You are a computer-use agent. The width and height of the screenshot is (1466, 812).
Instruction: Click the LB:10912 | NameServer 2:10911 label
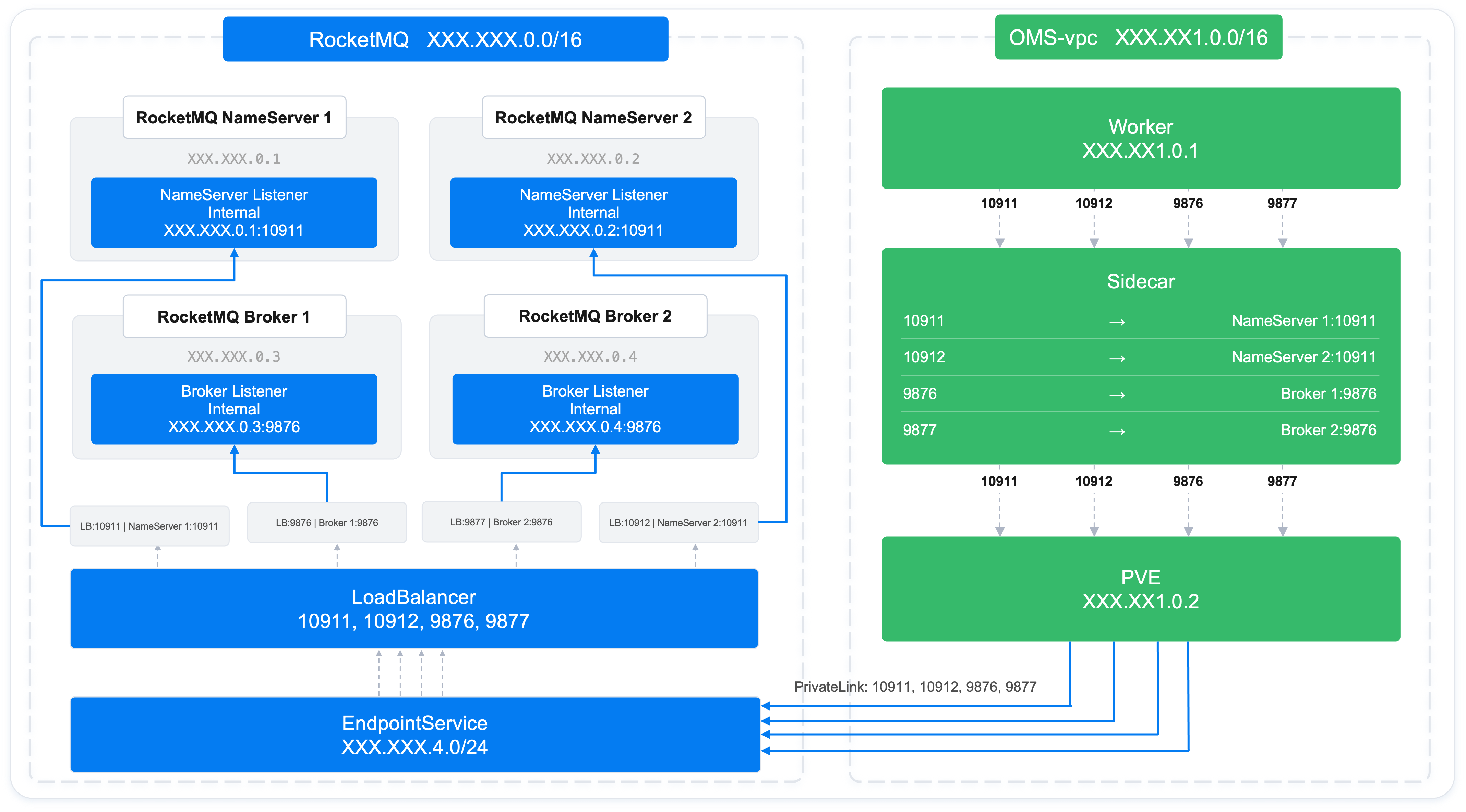point(678,522)
